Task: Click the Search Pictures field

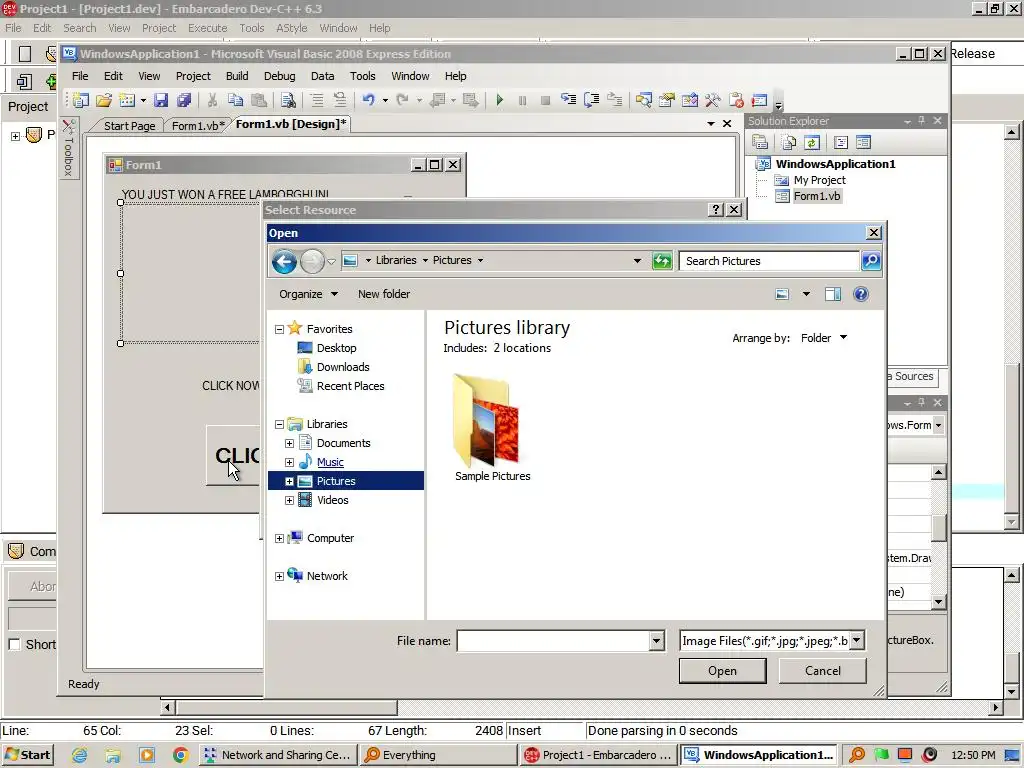Action: (769, 261)
